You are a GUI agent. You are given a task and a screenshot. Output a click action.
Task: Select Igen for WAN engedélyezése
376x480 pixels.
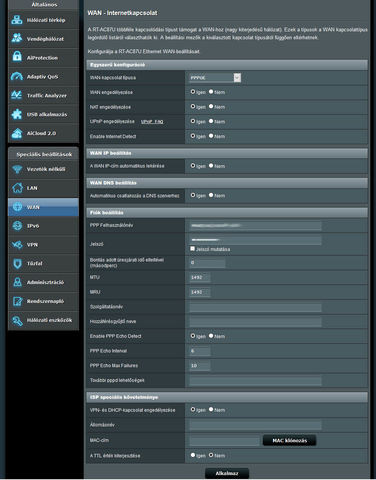coord(193,91)
